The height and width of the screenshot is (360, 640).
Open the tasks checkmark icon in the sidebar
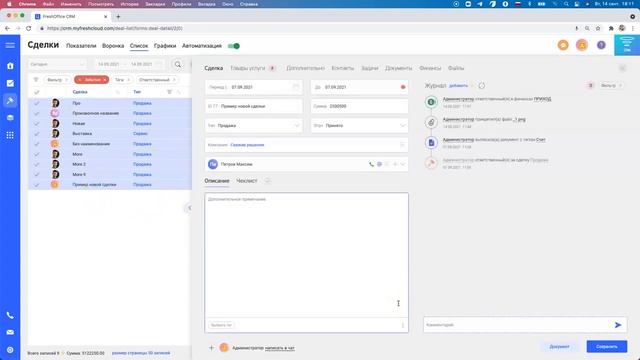click(10, 83)
